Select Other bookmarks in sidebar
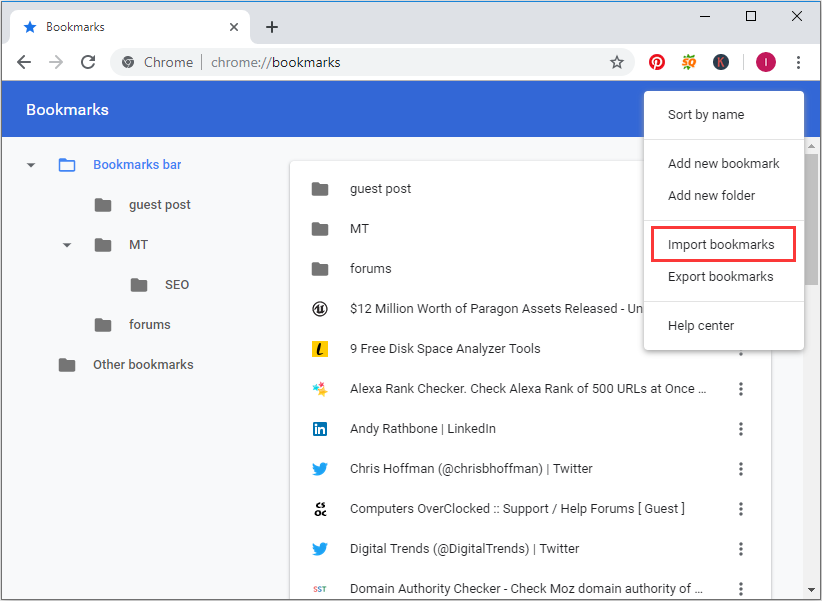This screenshot has width=822, height=601. point(143,364)
